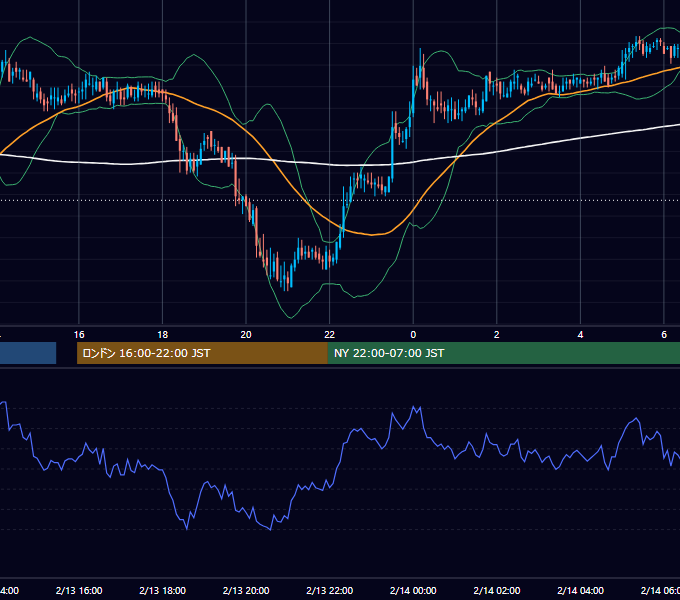Click the 2/13 22:00 time label

pos(330,590)
